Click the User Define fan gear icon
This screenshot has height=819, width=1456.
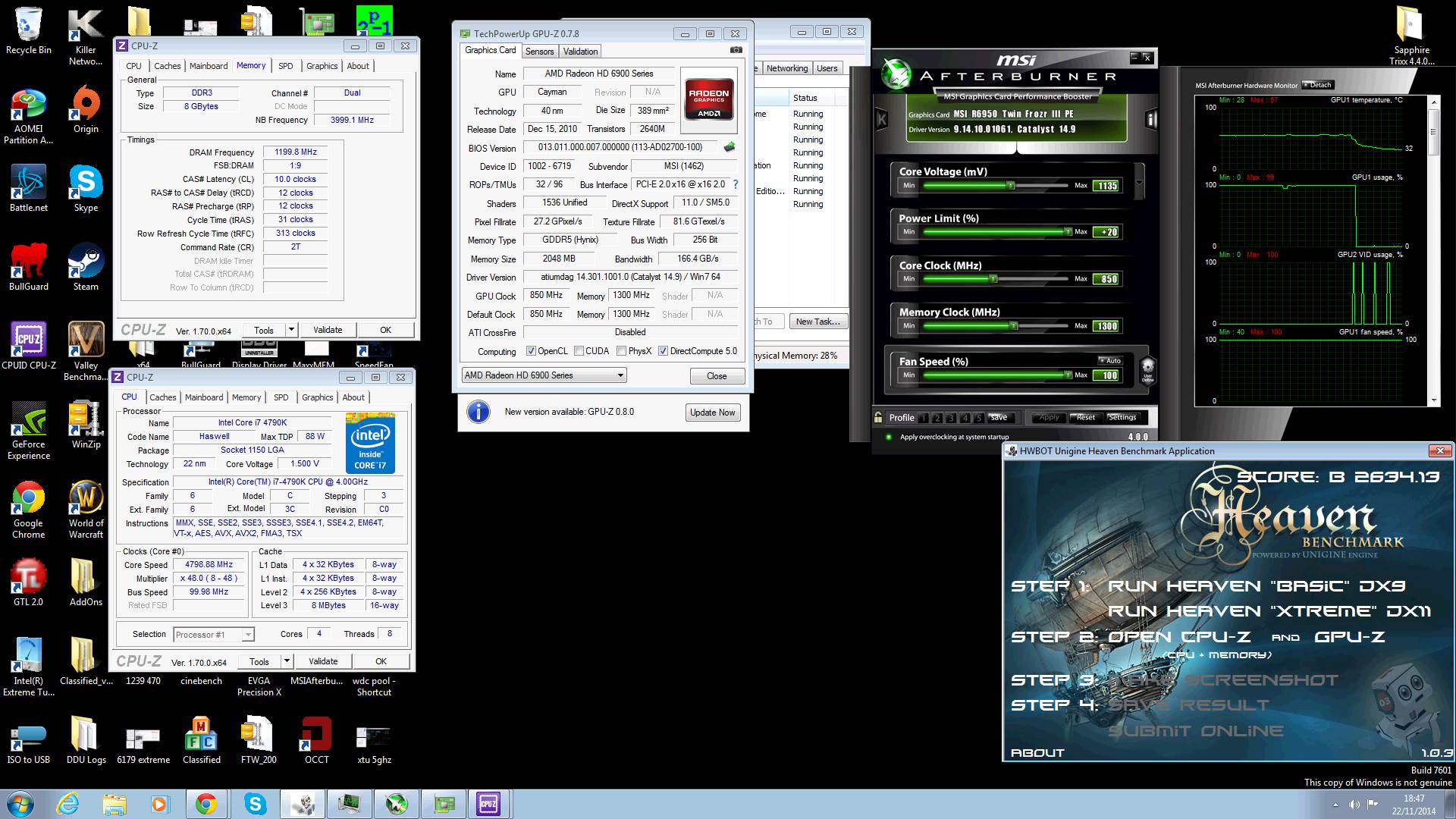(x=1148, y=370)
